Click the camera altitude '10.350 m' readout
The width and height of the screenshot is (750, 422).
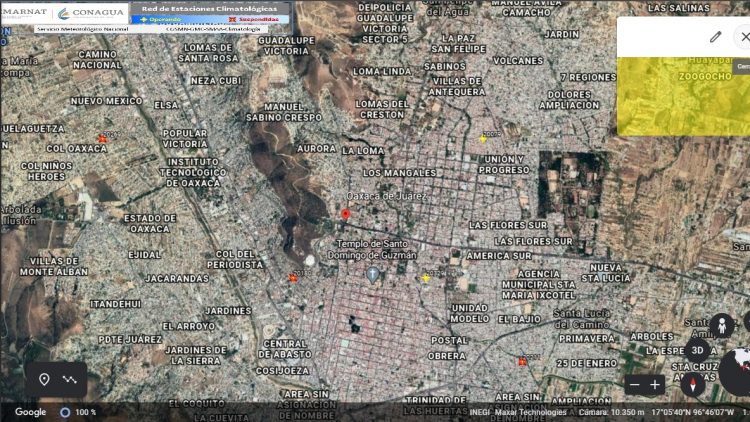coord(611,412)
